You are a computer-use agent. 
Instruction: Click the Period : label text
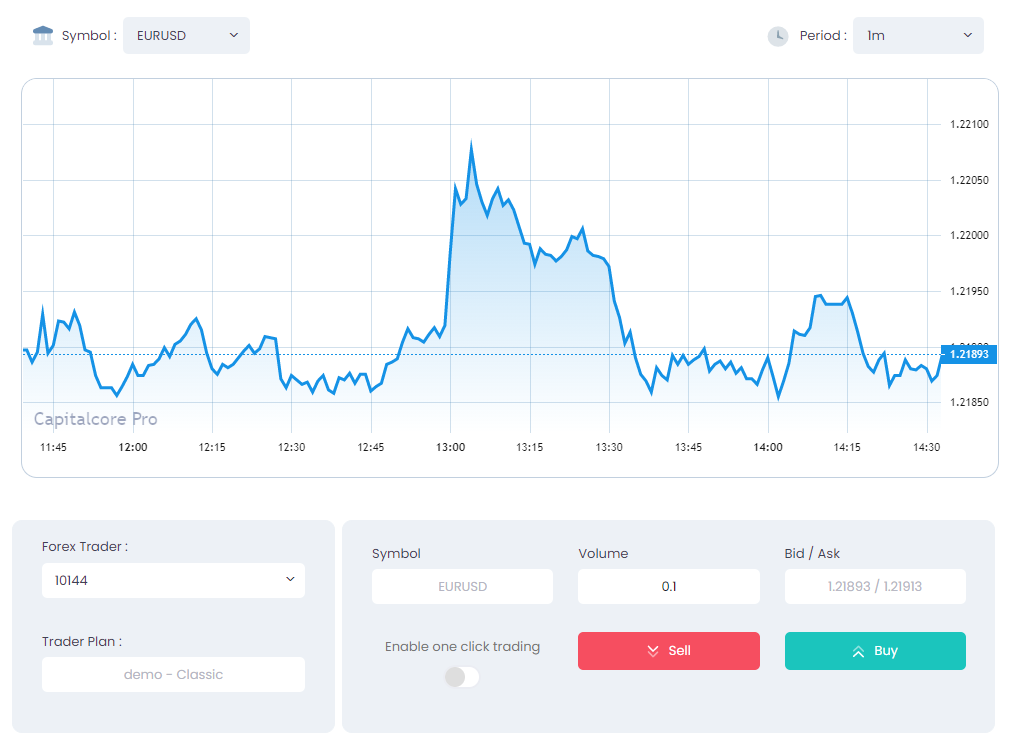823,36
